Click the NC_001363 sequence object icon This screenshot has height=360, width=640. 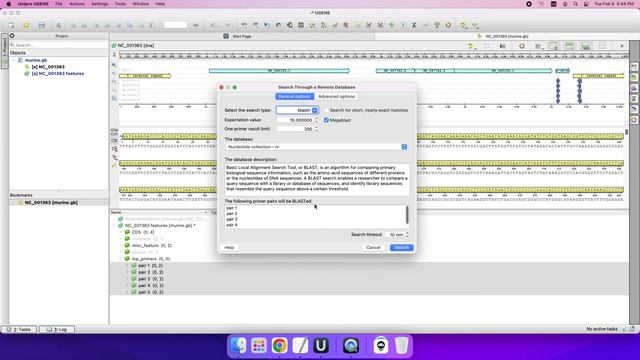pyautogui.click(x=27, y=67)
